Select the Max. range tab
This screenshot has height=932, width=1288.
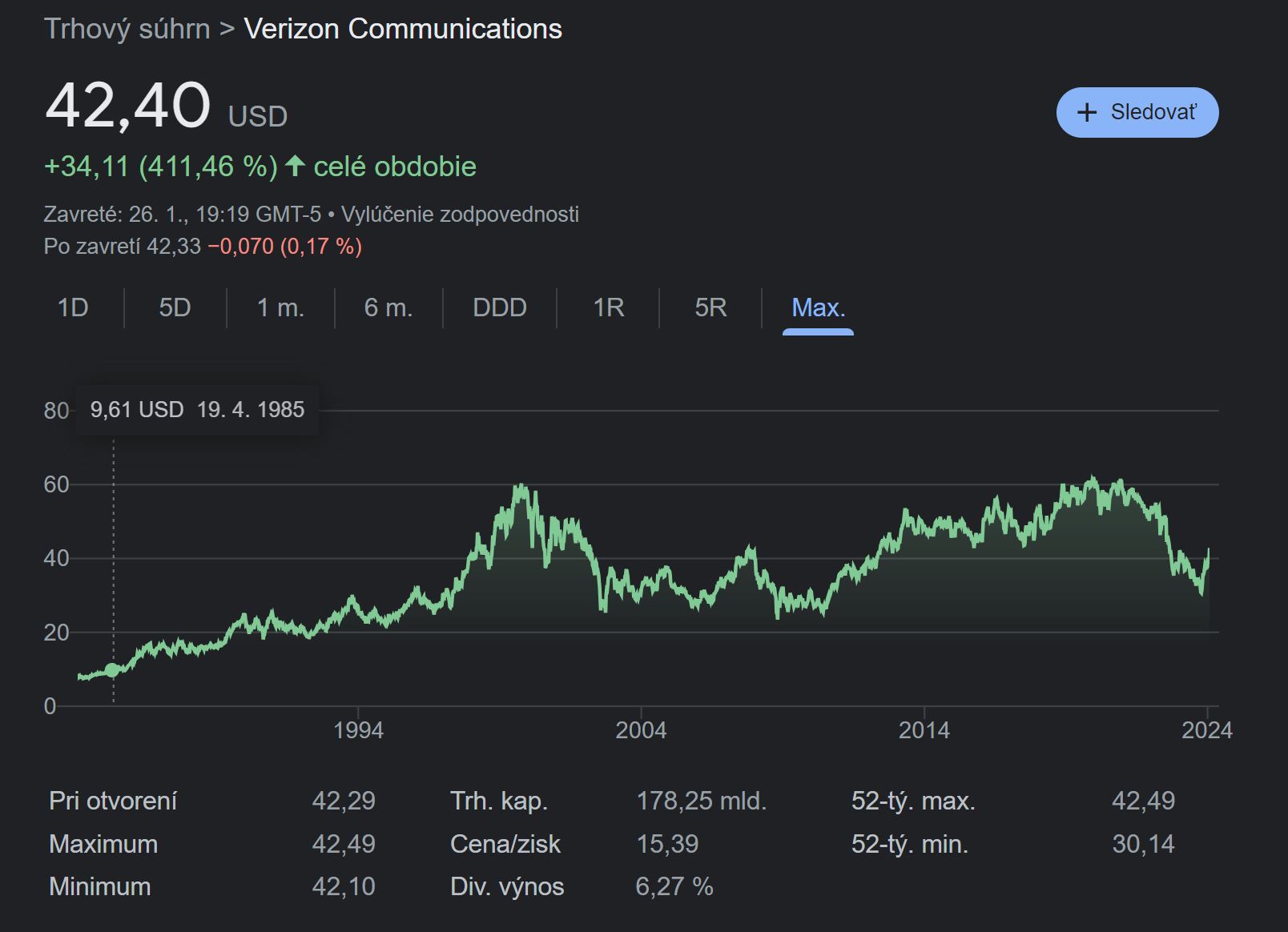(x=818, y=307)
